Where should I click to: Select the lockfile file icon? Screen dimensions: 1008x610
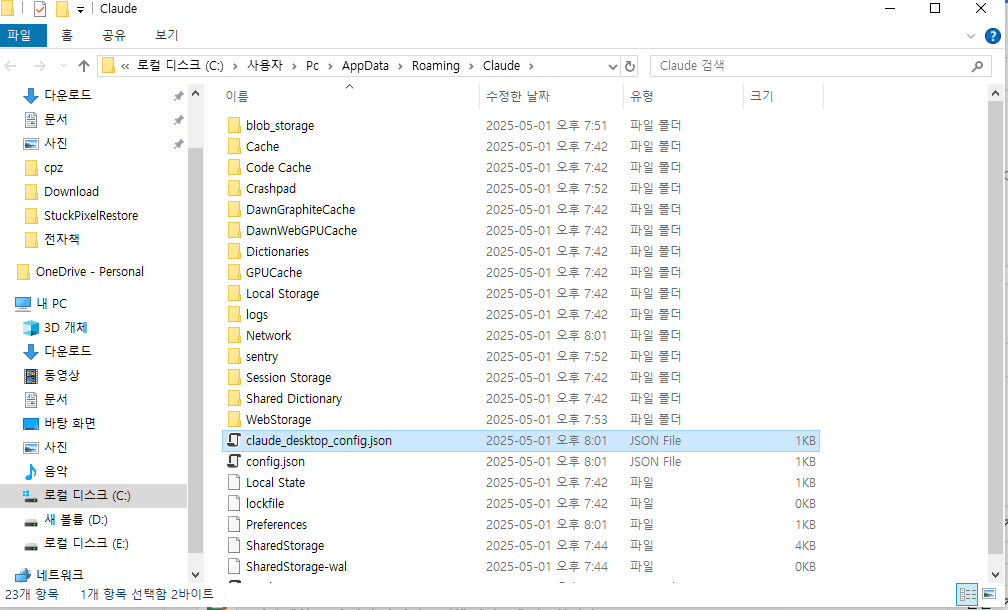click(x=234, y=503)
